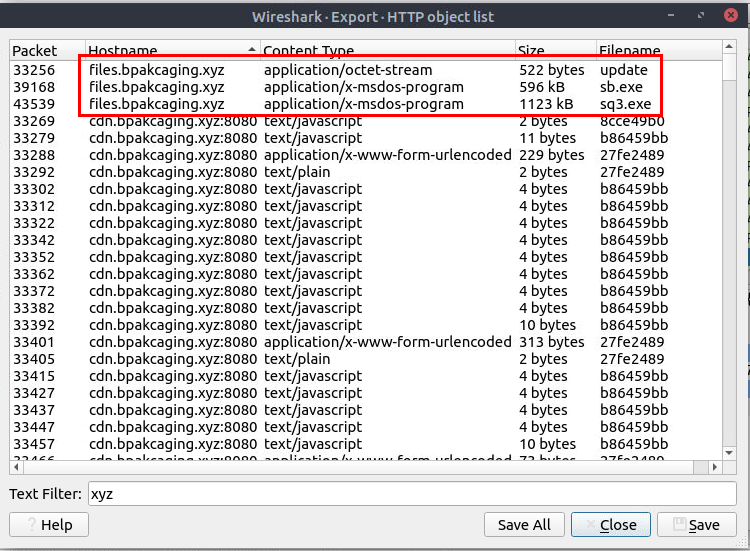Sort by the Filename column header
This screenshot has height=551, width=750.
click(x=630, y=50)
